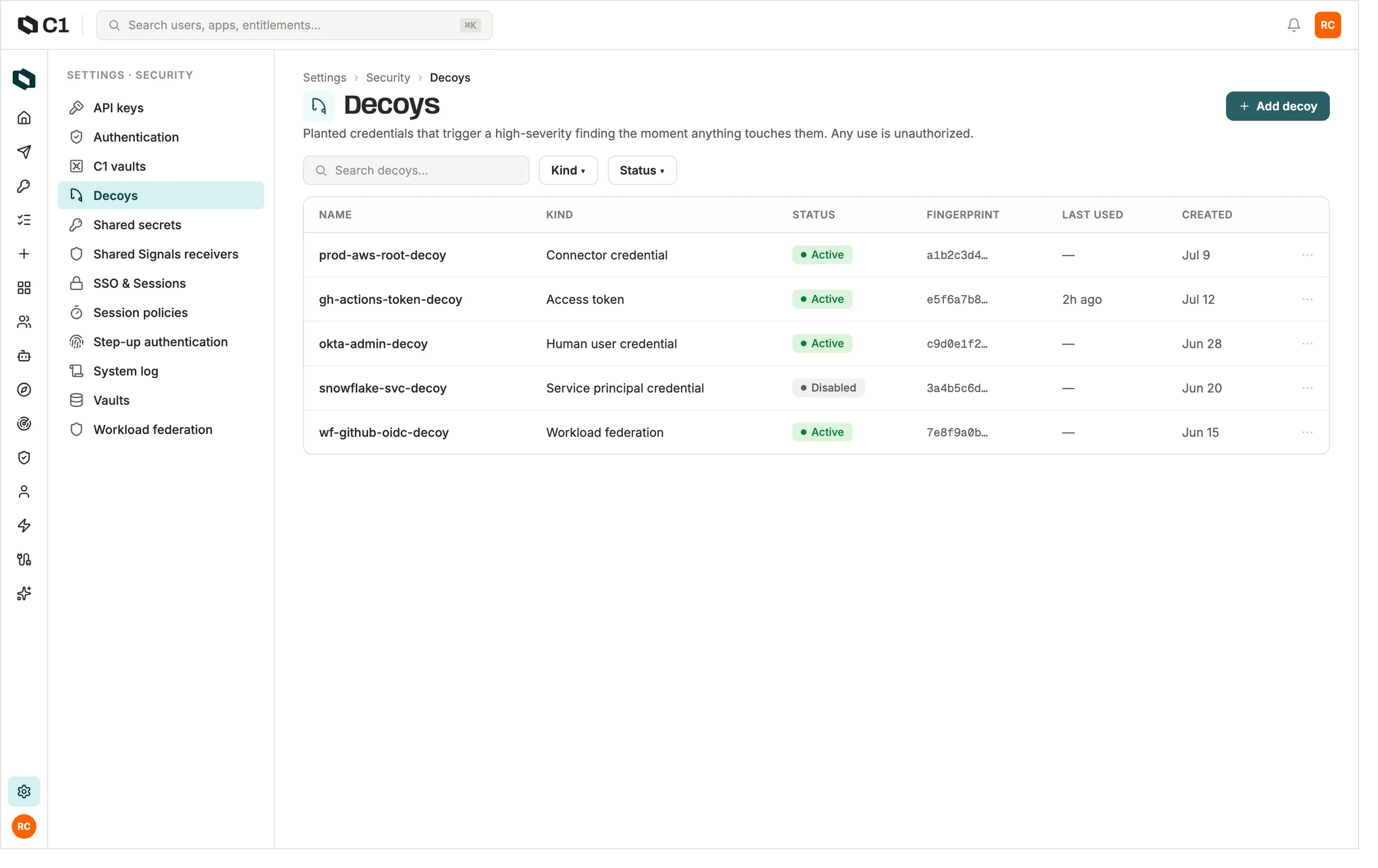Open row actions for okta-admin-decoy

click(x=1307, y=343)
